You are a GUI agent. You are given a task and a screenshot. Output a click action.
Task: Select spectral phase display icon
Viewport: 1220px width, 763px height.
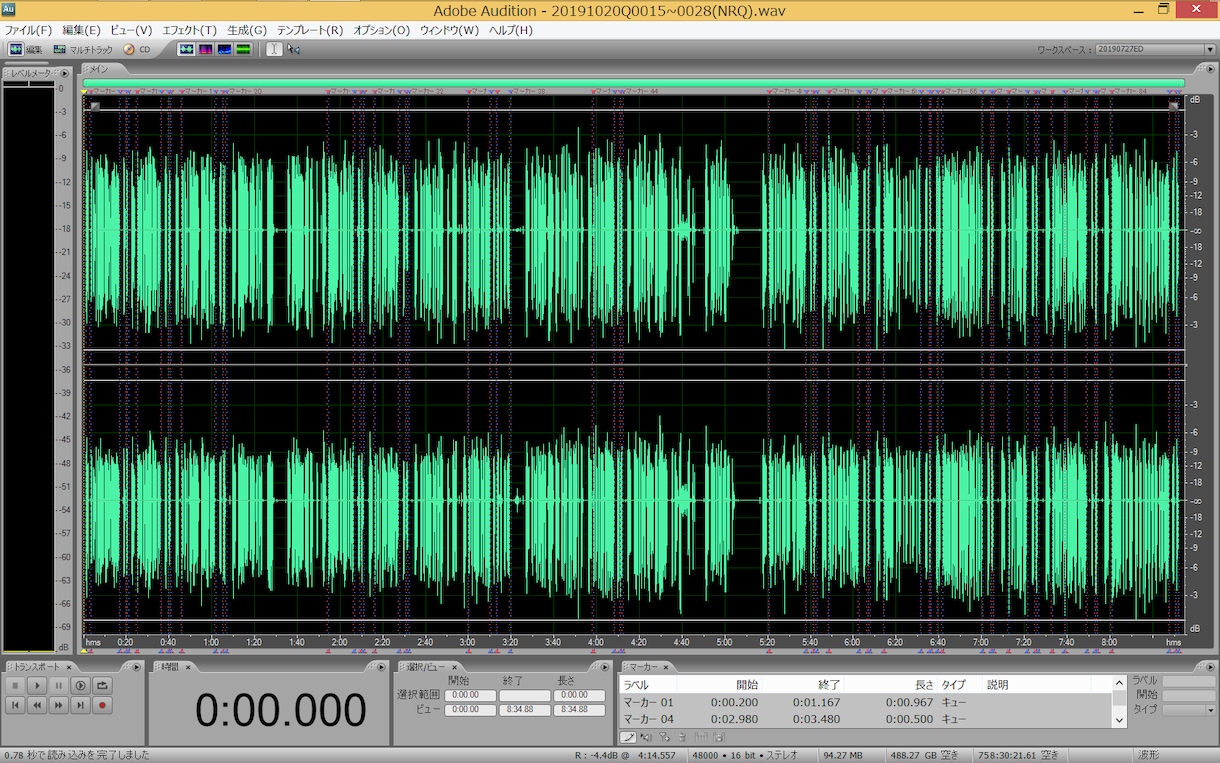point(243,49)
